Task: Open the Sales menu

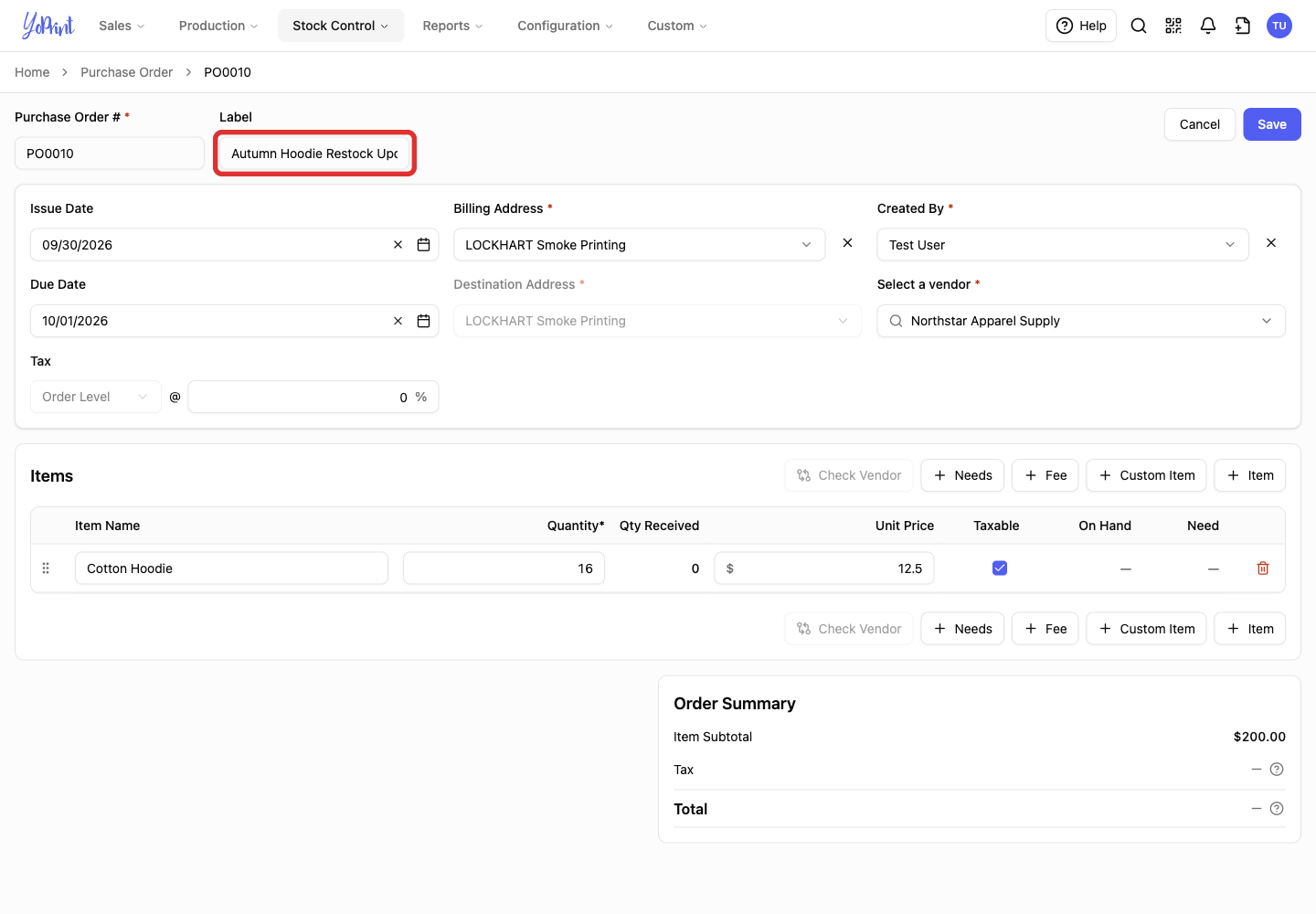Action: (x=122, y=26)
